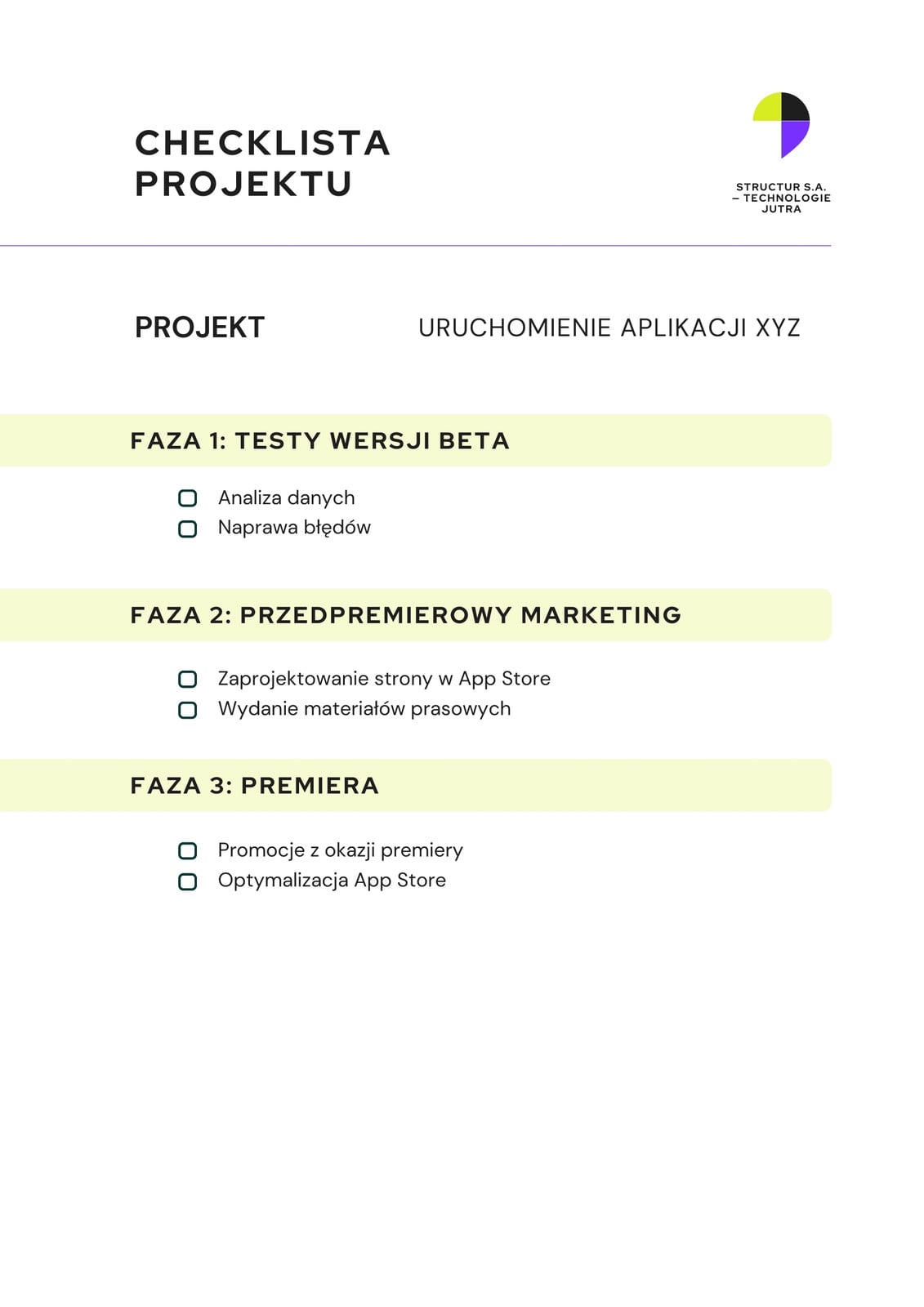924x1307 pixels.
Task: Click the Faza 1: Testy wersji beta header
Action: (x=319, y=441)
